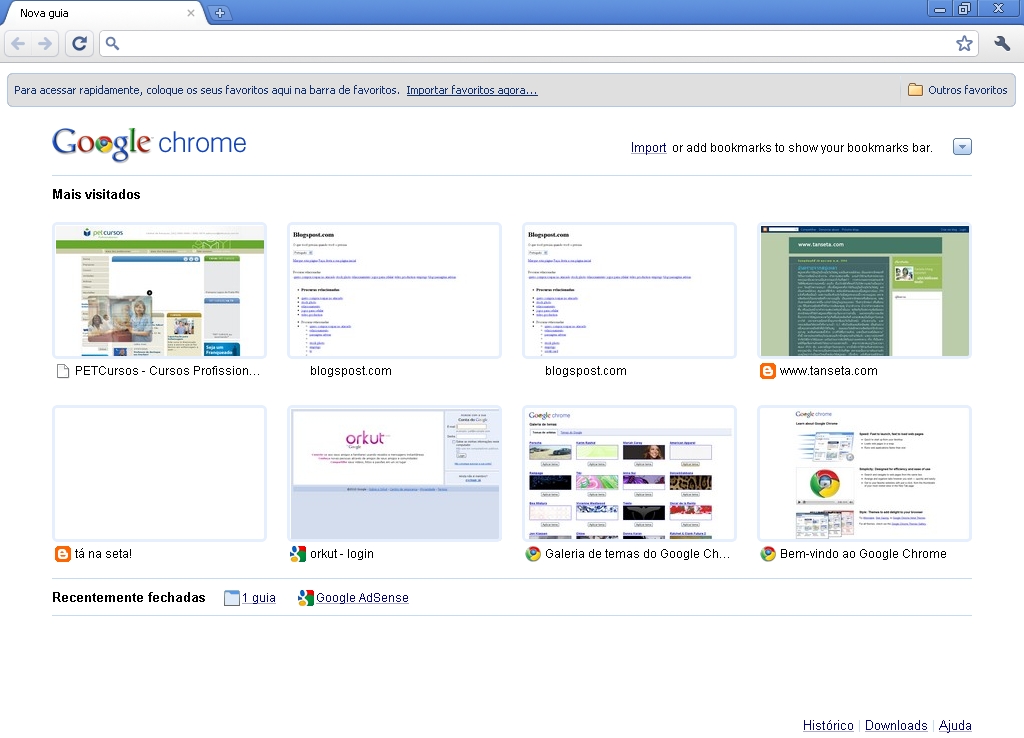Open the Bem-vindo ao Google Chrome thumbnail
Image resolution: width=1024 pixels, height=738 pixels.
point(864,473)
